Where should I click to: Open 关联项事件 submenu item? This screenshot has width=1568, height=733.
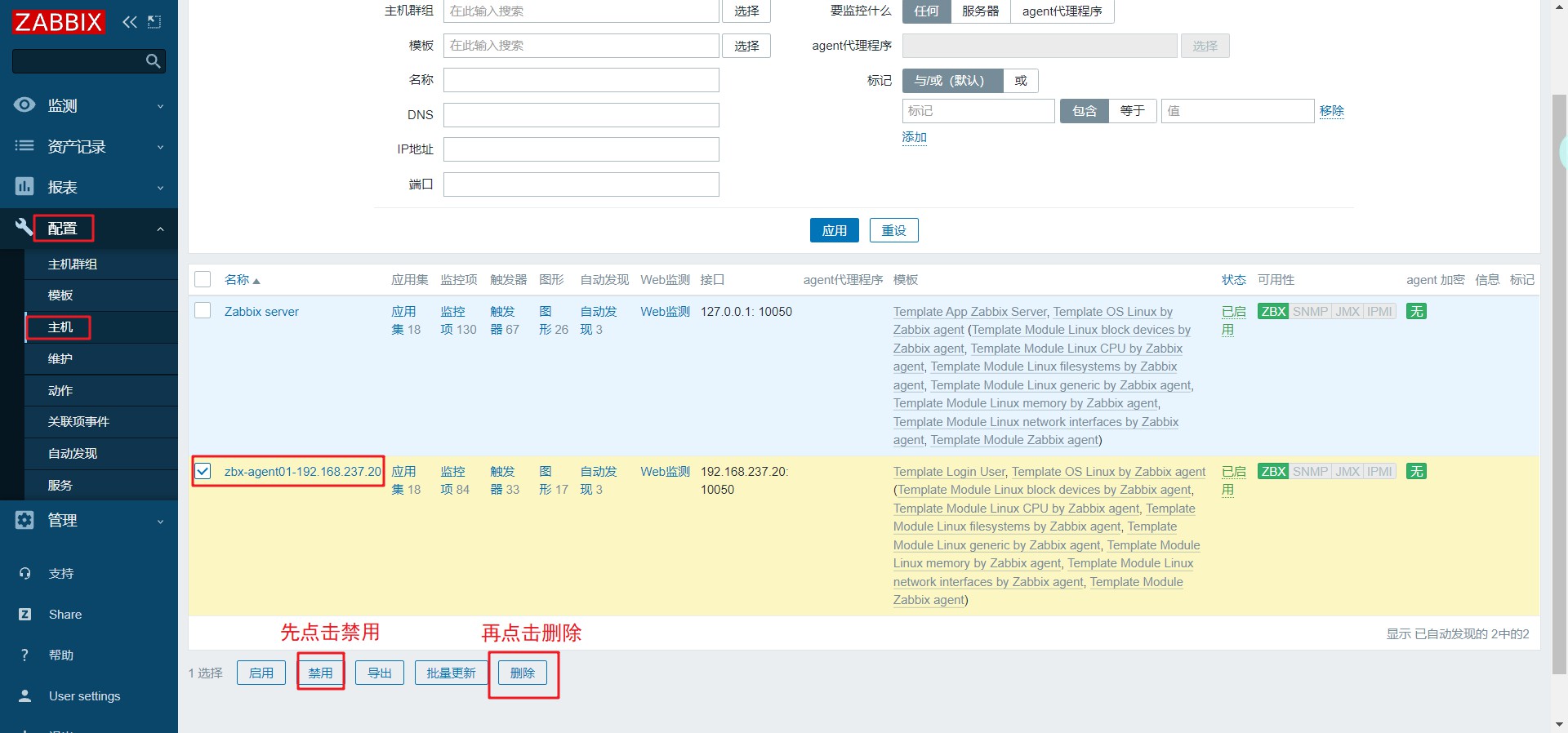pos(101,421)
